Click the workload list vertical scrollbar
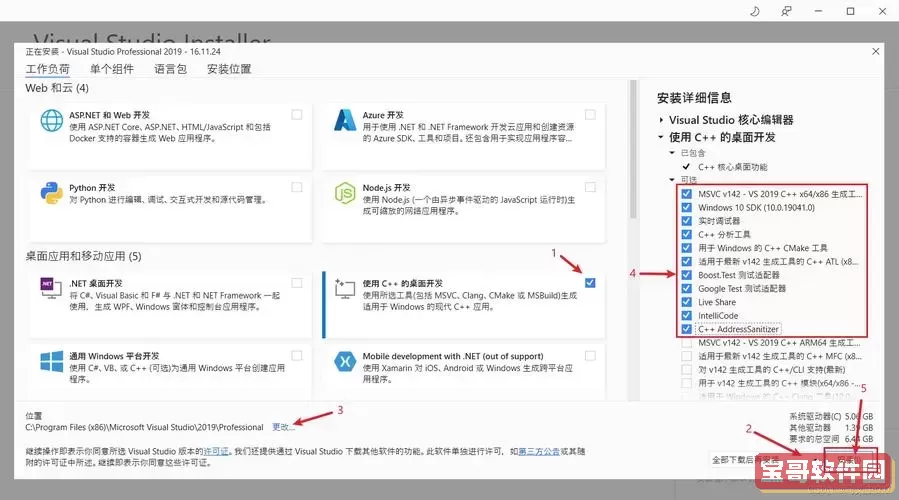899x500 pixels. click(634, 149)
